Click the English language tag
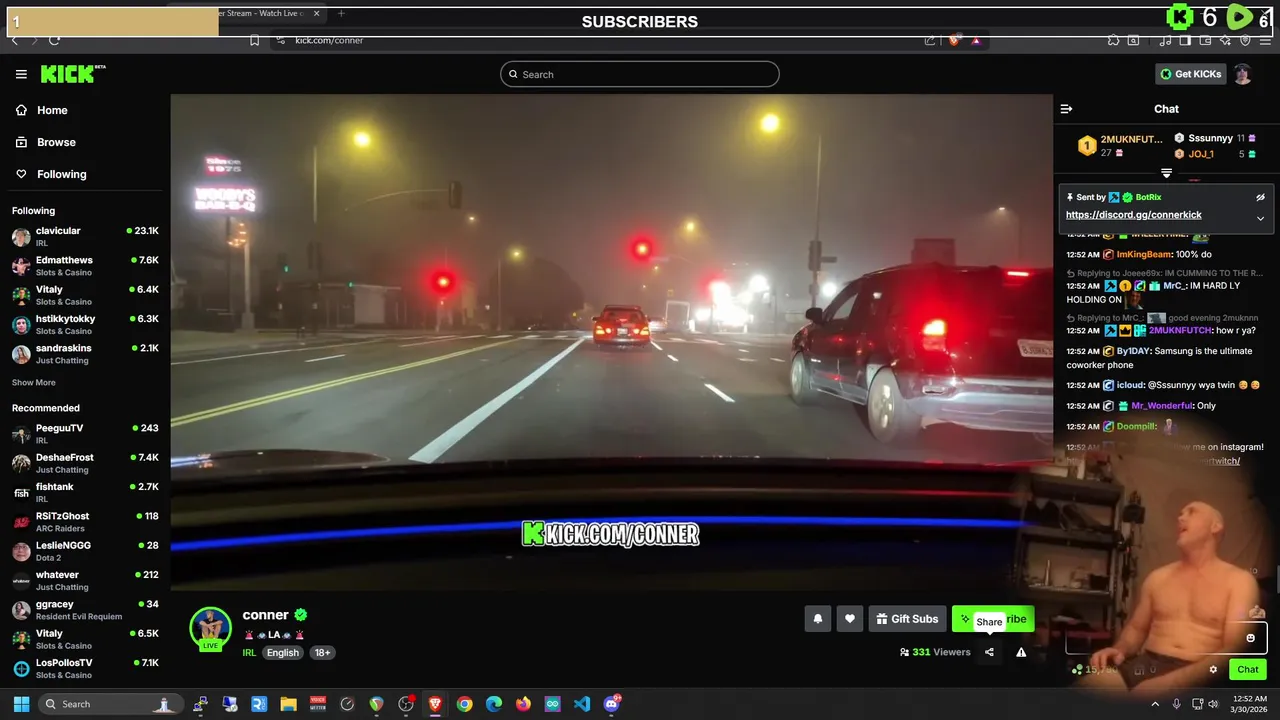Screen dimensions: 1280x720 (283, 653)
